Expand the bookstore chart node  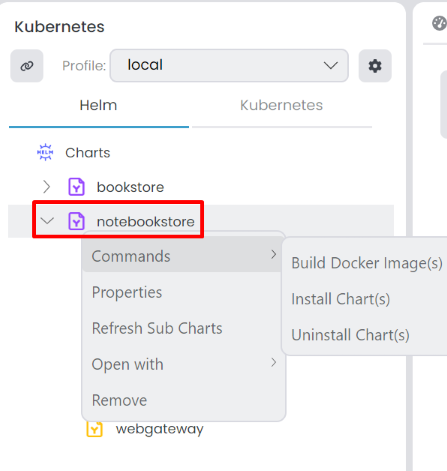(x=47, y=187)
